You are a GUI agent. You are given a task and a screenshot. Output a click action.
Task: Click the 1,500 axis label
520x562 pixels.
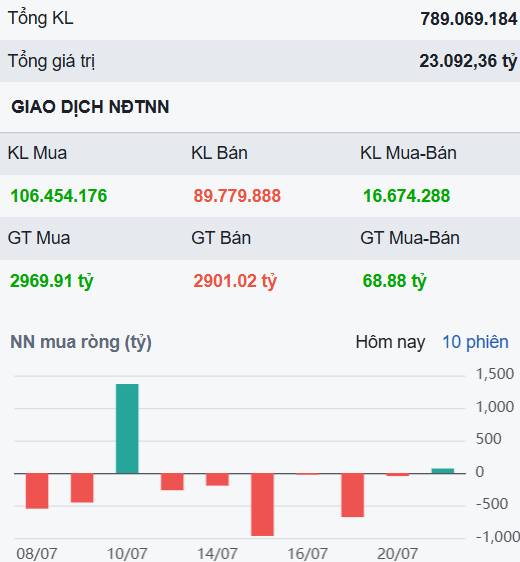pyautogui.click(x=495, y=374)
